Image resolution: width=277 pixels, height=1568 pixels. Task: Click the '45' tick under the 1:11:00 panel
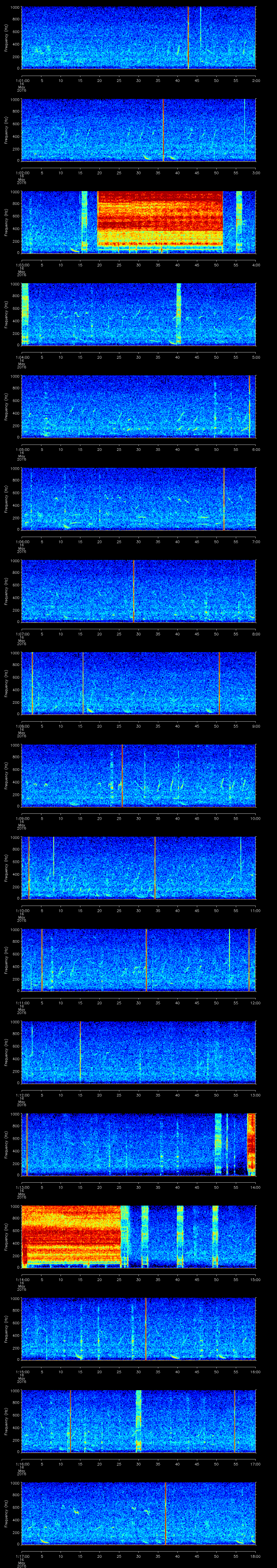(x=197, y=1003)
